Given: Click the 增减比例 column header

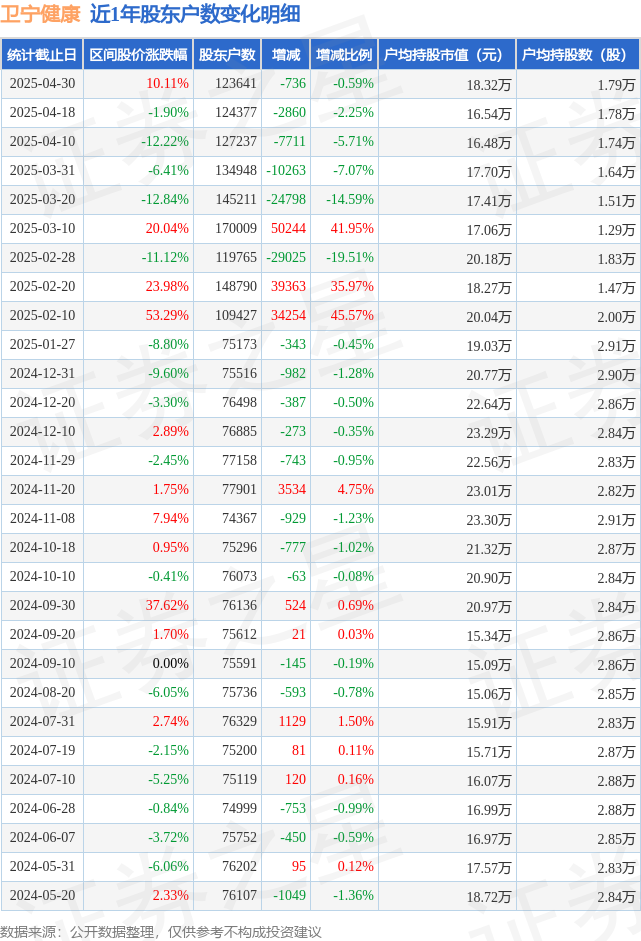Looking at the screenshot, I should [x=344, y=55].
